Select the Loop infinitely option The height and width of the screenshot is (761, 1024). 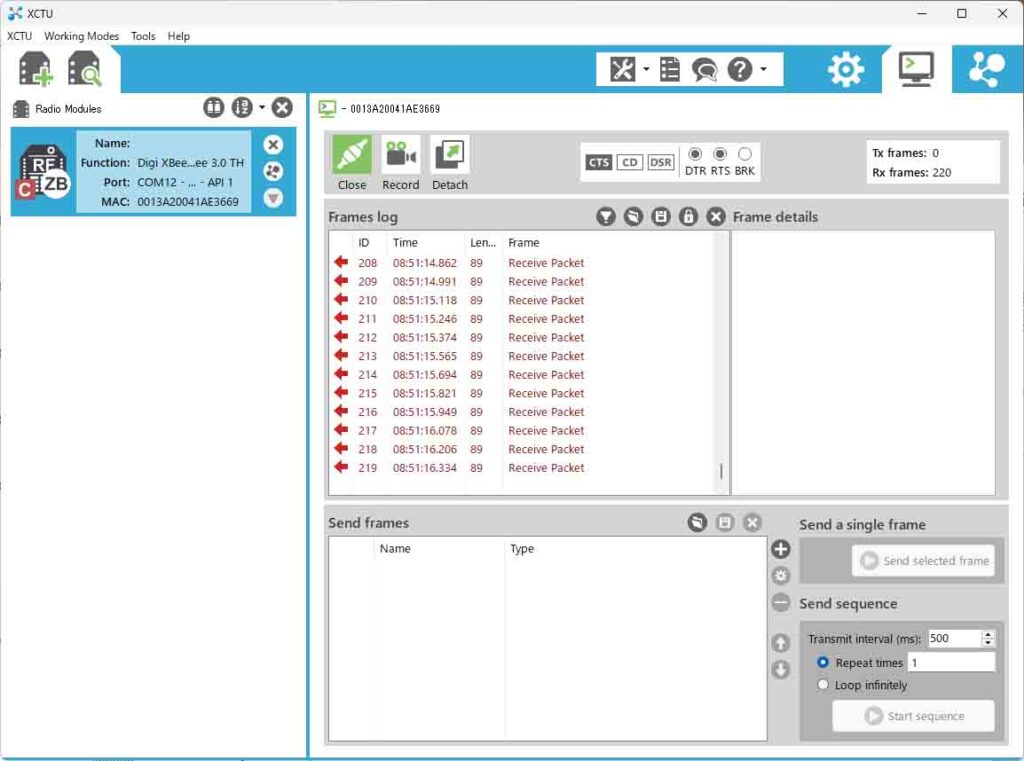click(x=824, y=685)
